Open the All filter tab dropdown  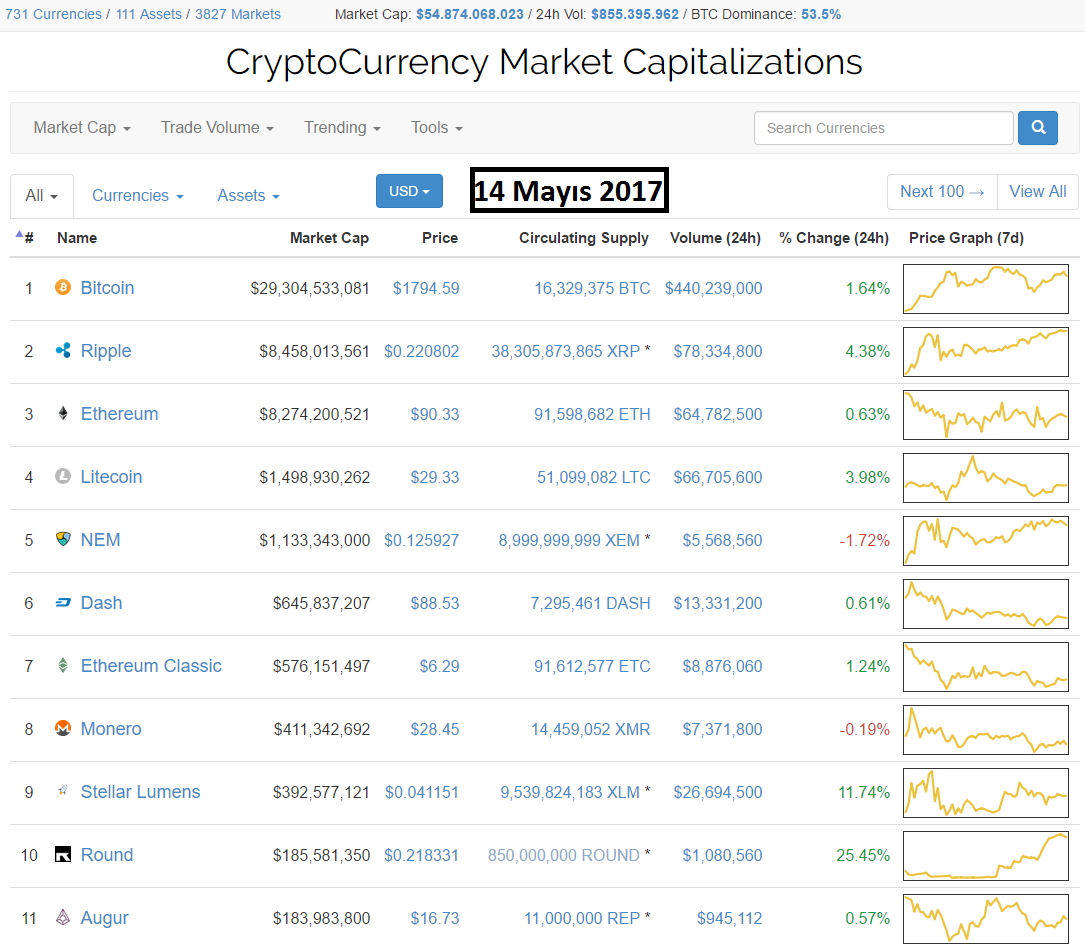[42, 196]
